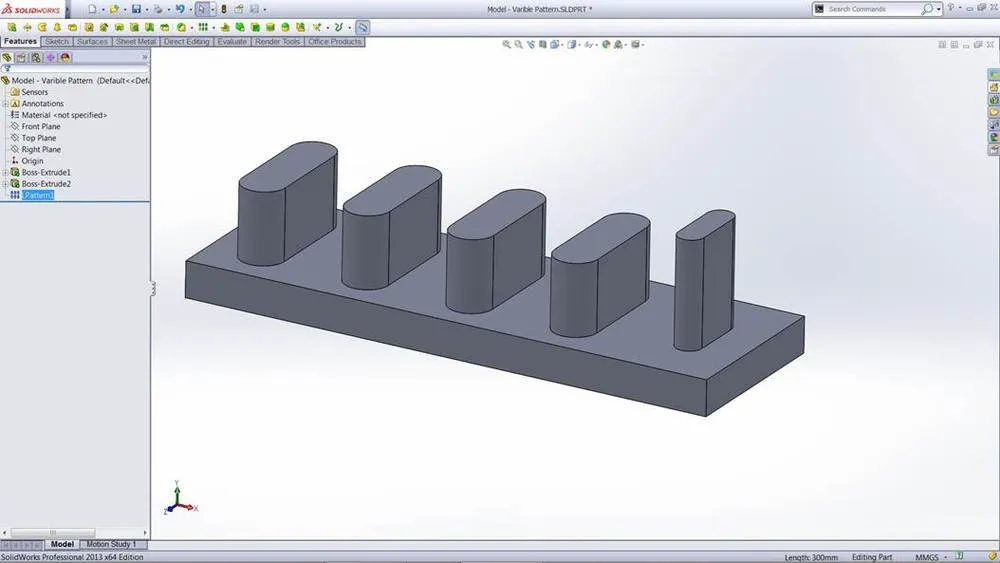Select the FeatureManager design tree tab
Viewport: 1000px width, 563px height.
[7, 57]
